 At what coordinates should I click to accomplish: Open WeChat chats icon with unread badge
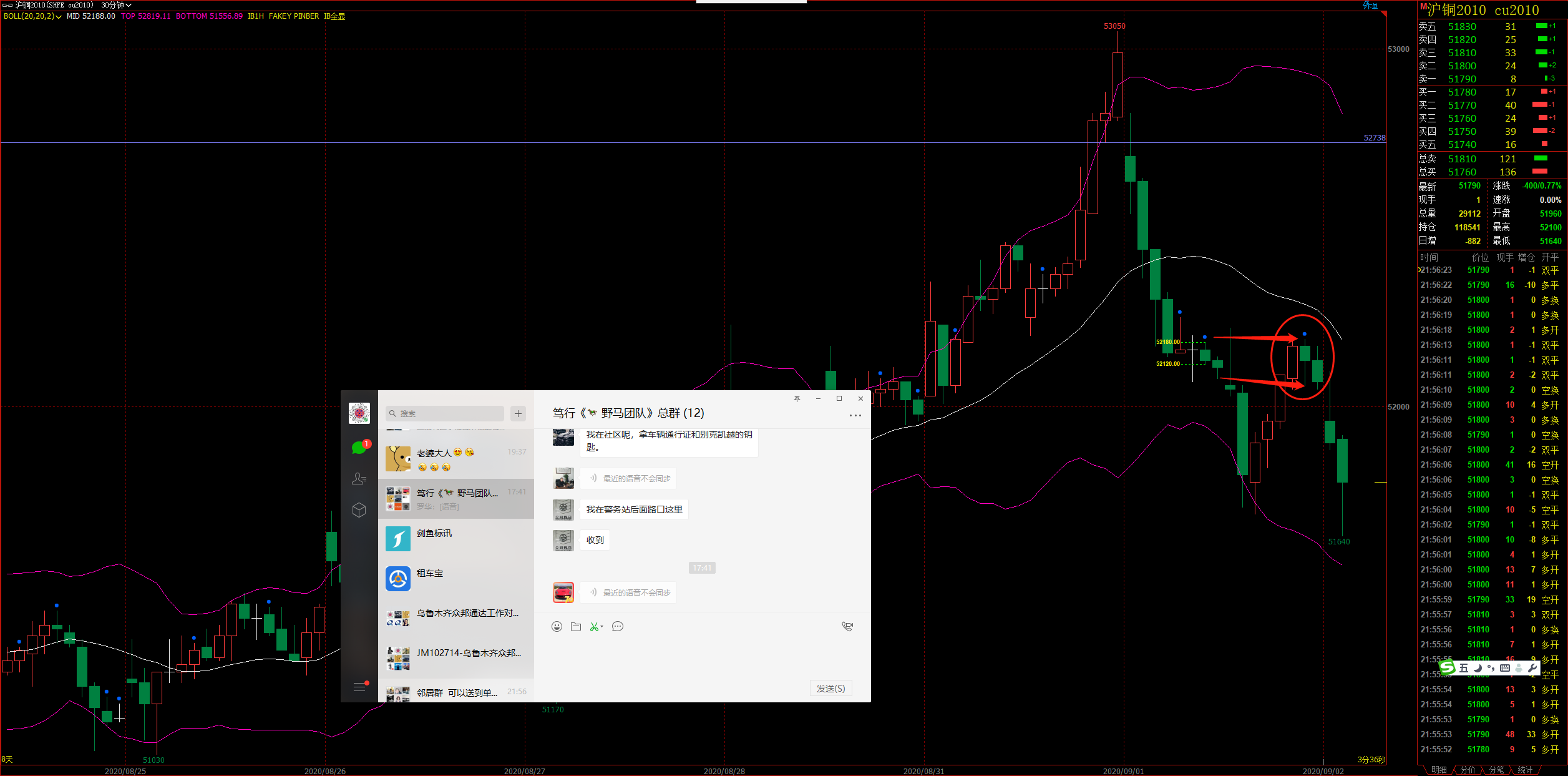coord(359,448)
